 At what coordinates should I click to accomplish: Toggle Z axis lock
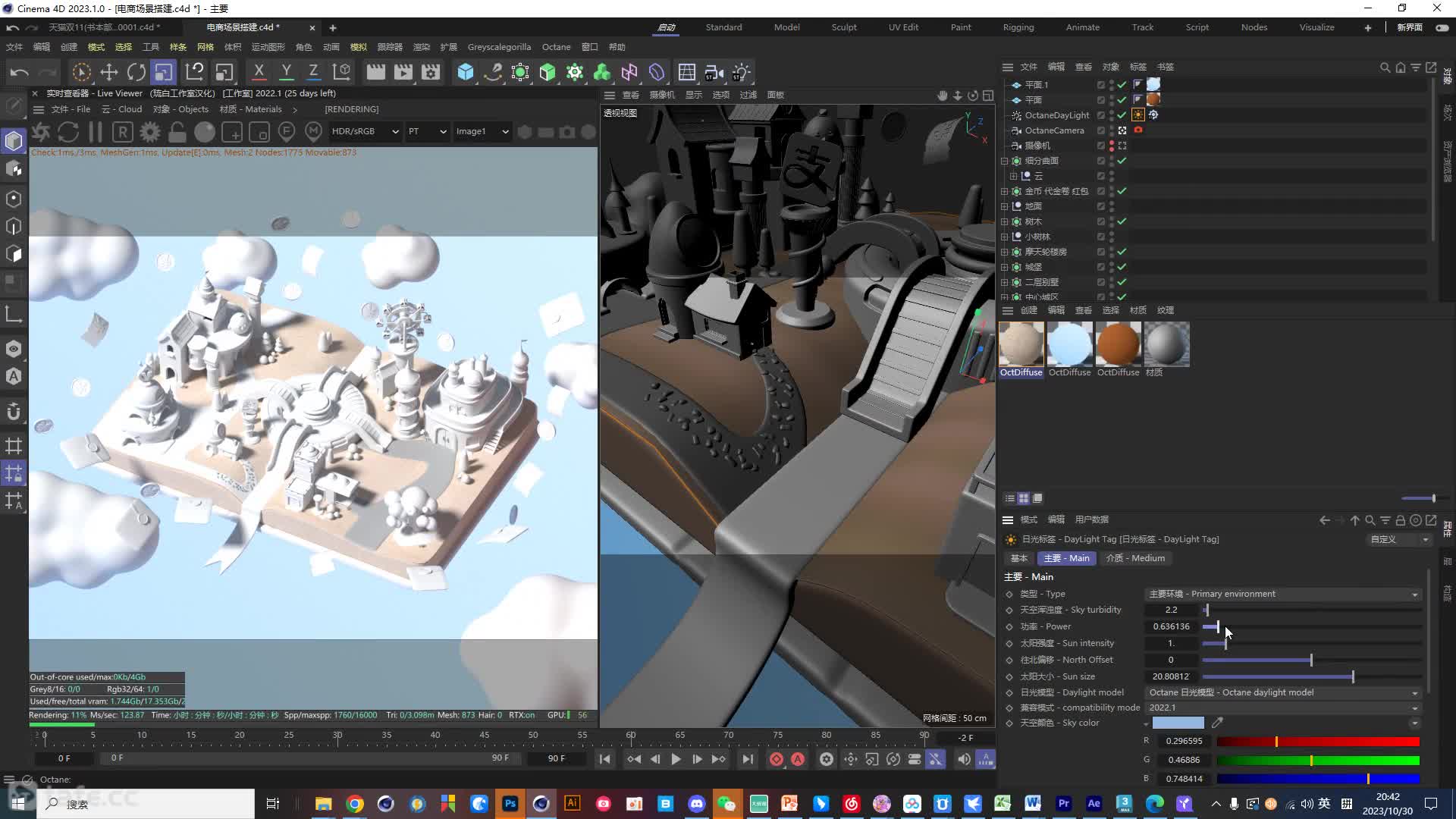click(313, 72)
